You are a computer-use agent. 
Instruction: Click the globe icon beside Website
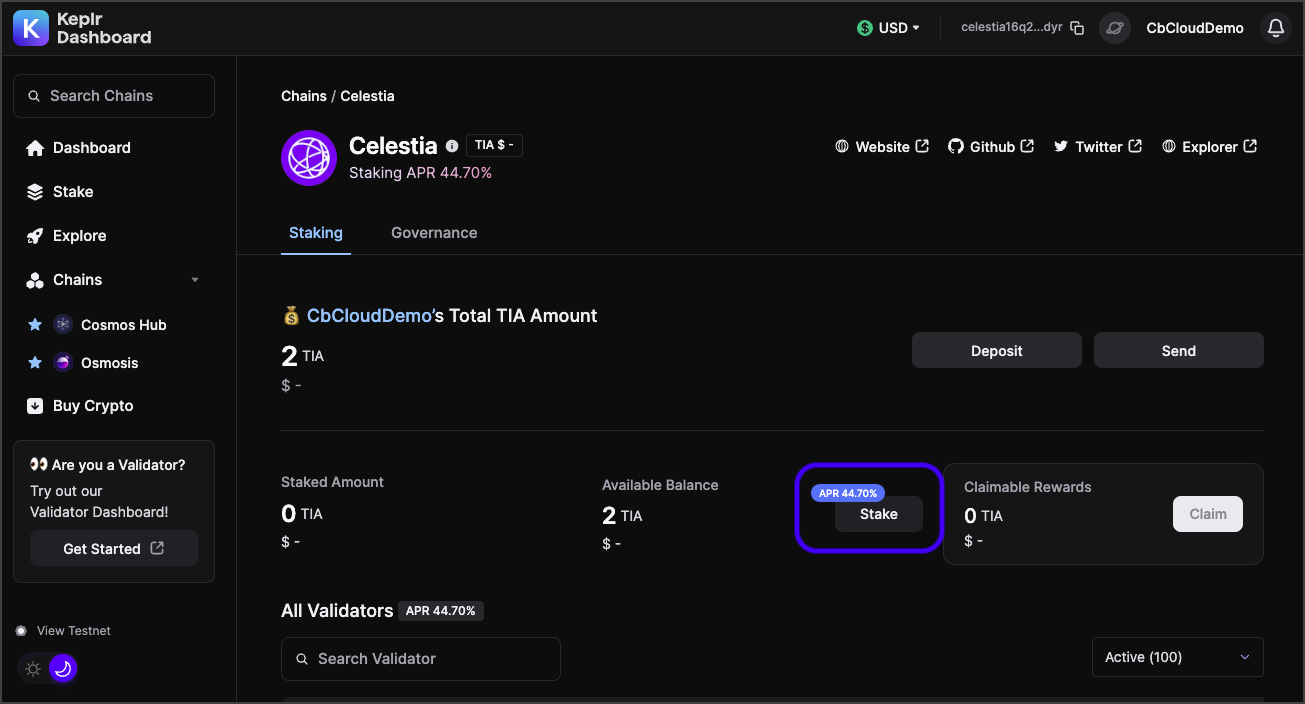pos(842,147)
